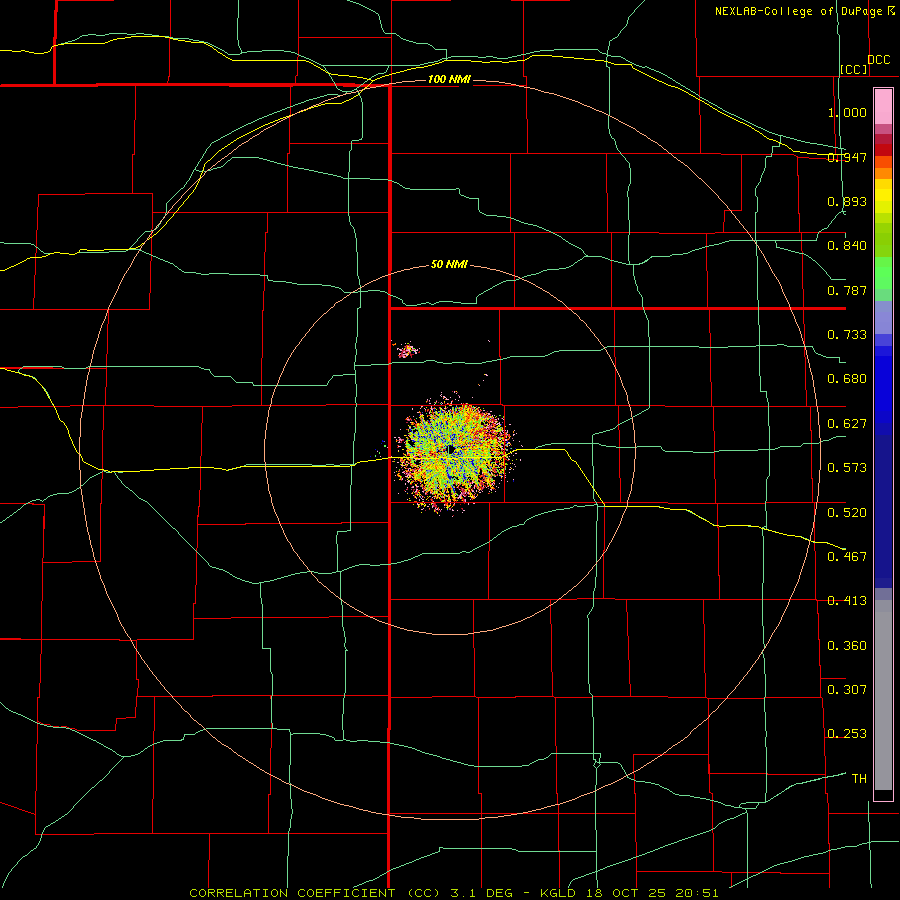Click the 100 NMI range ring label
The width and height of the screenshot is (900, 900).
point(449,79)
